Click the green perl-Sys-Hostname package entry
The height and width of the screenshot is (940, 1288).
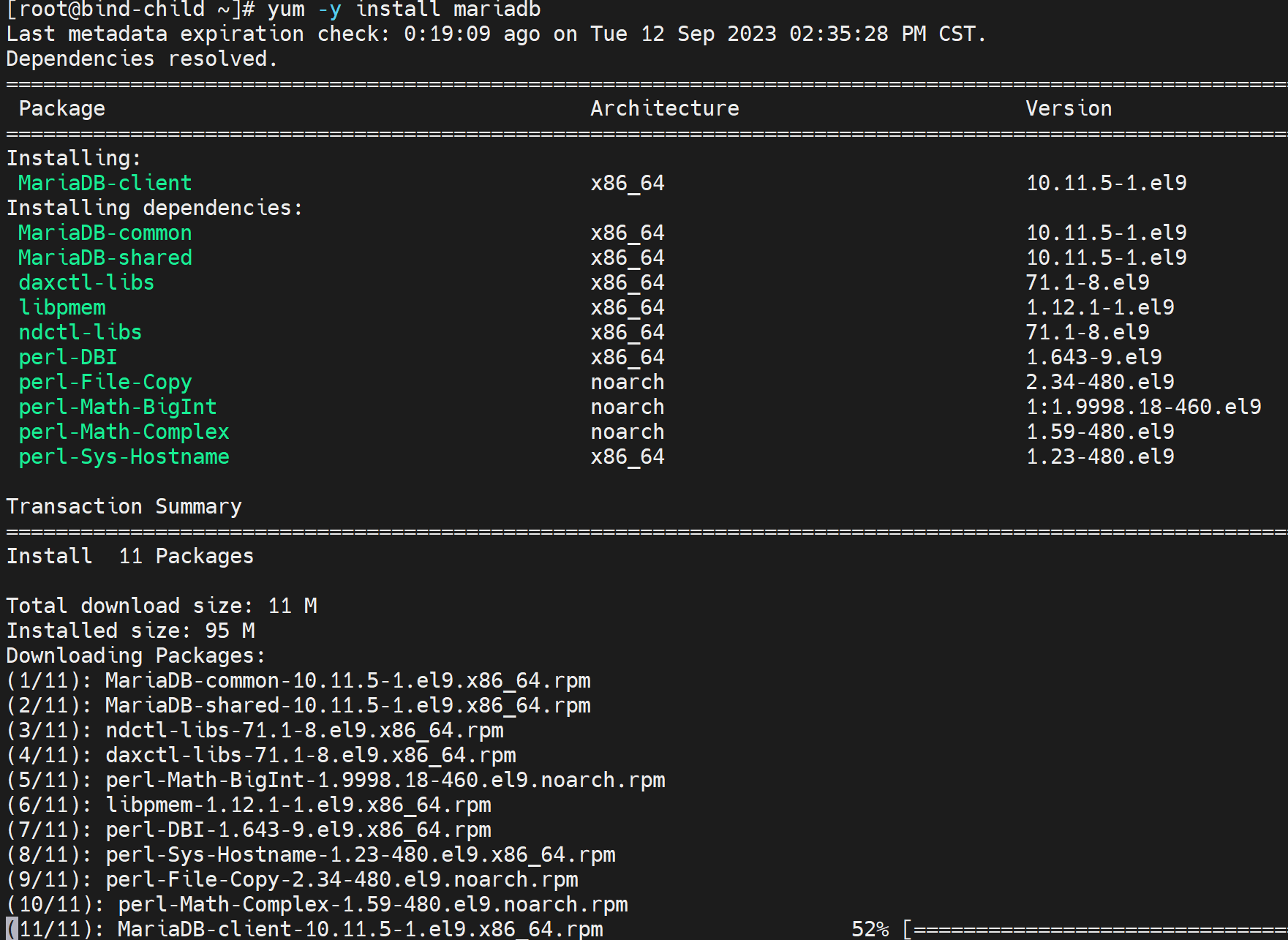point(124,456)
